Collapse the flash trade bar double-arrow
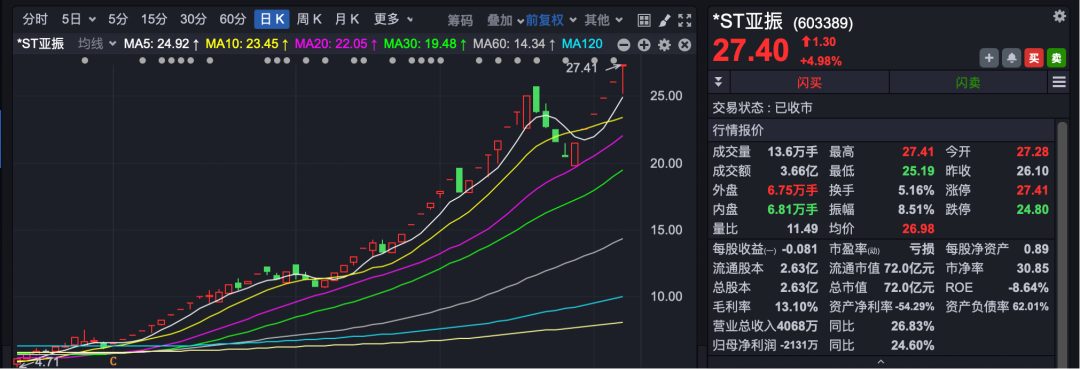The height and width of the screenshot is (369, 1080). 718,82
